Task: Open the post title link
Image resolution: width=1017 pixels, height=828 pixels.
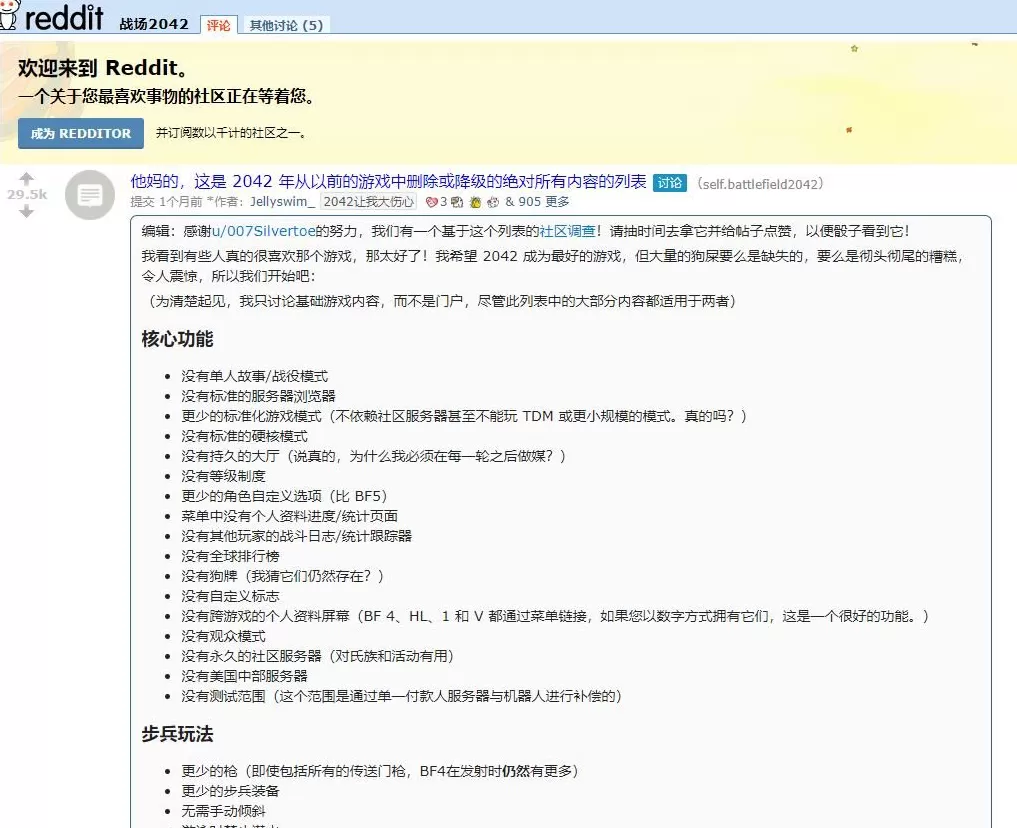Action: coord(388,182)
